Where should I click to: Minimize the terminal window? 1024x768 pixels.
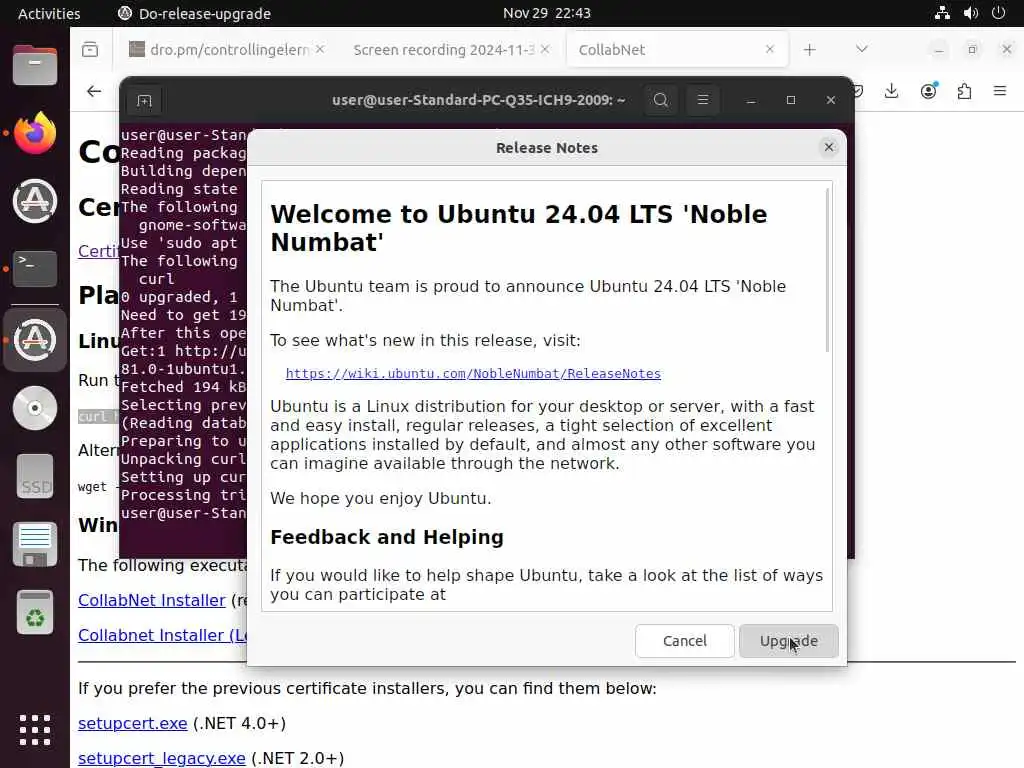(751, 100)
